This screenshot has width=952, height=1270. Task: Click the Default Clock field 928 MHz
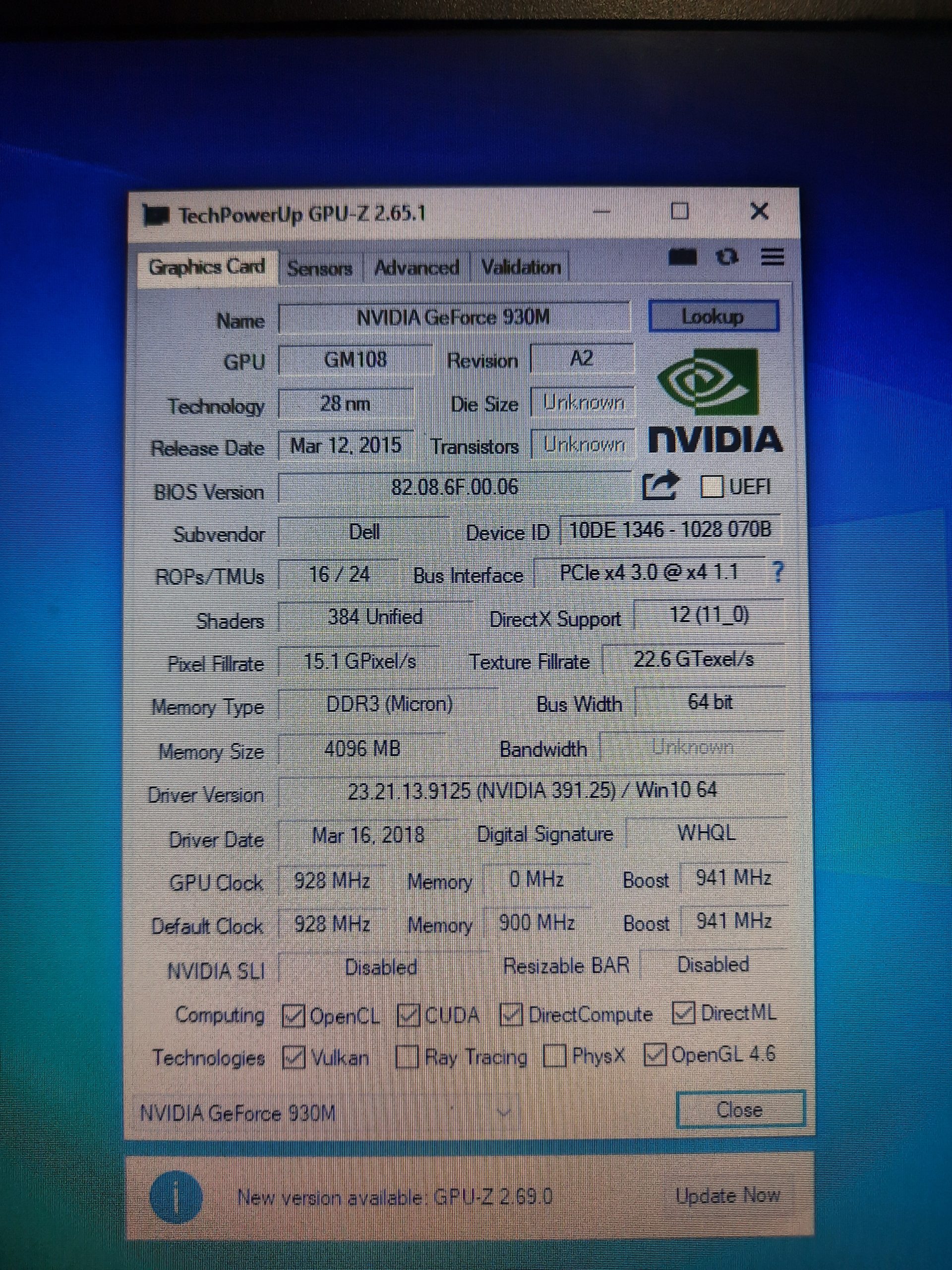(332, 924)
